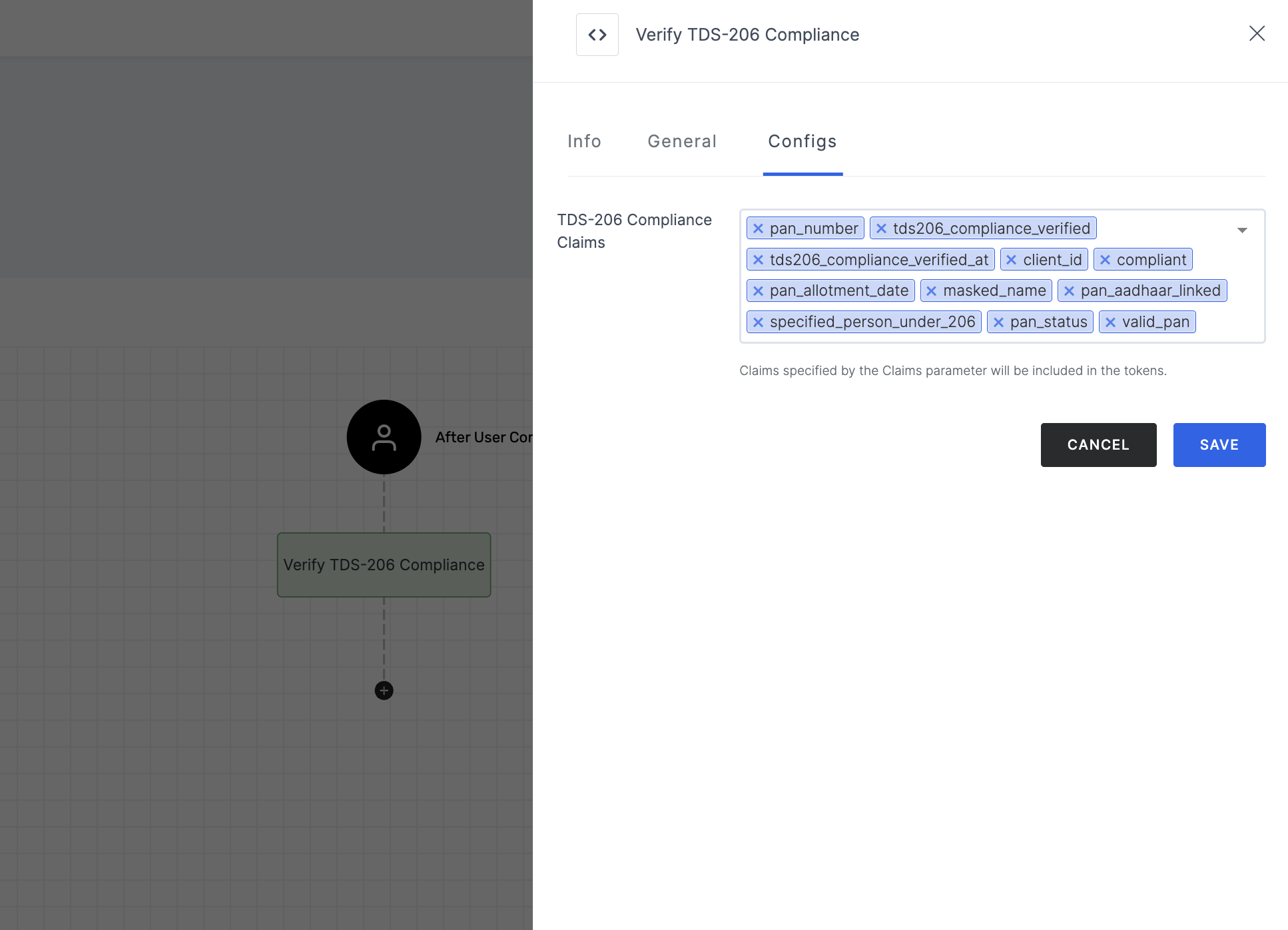Image resolution: width=1288 pixels, height=930 pixels.
Task: Remove compliant claim tag
Action: click(1104, 259)
